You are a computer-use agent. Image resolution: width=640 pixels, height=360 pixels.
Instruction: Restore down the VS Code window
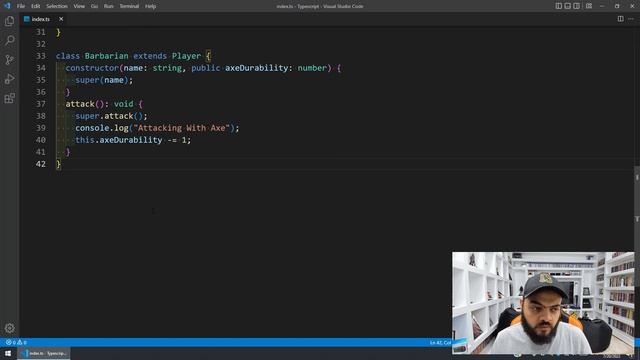click(617, 6)
